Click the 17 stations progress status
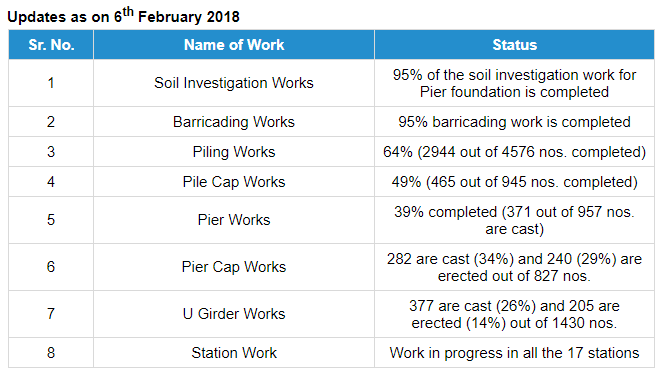 click(x=515, y=353)
